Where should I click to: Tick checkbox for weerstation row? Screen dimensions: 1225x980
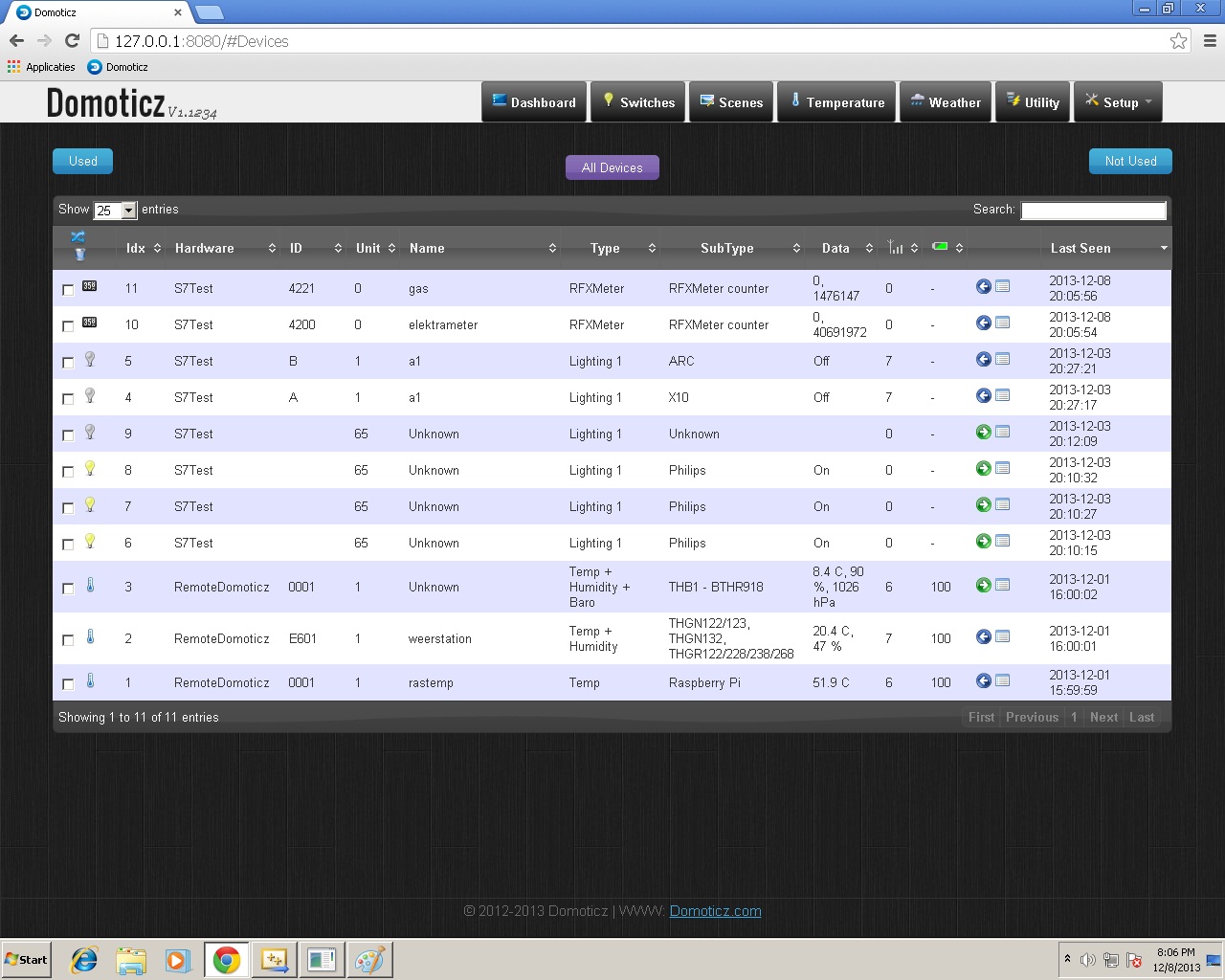68,640
